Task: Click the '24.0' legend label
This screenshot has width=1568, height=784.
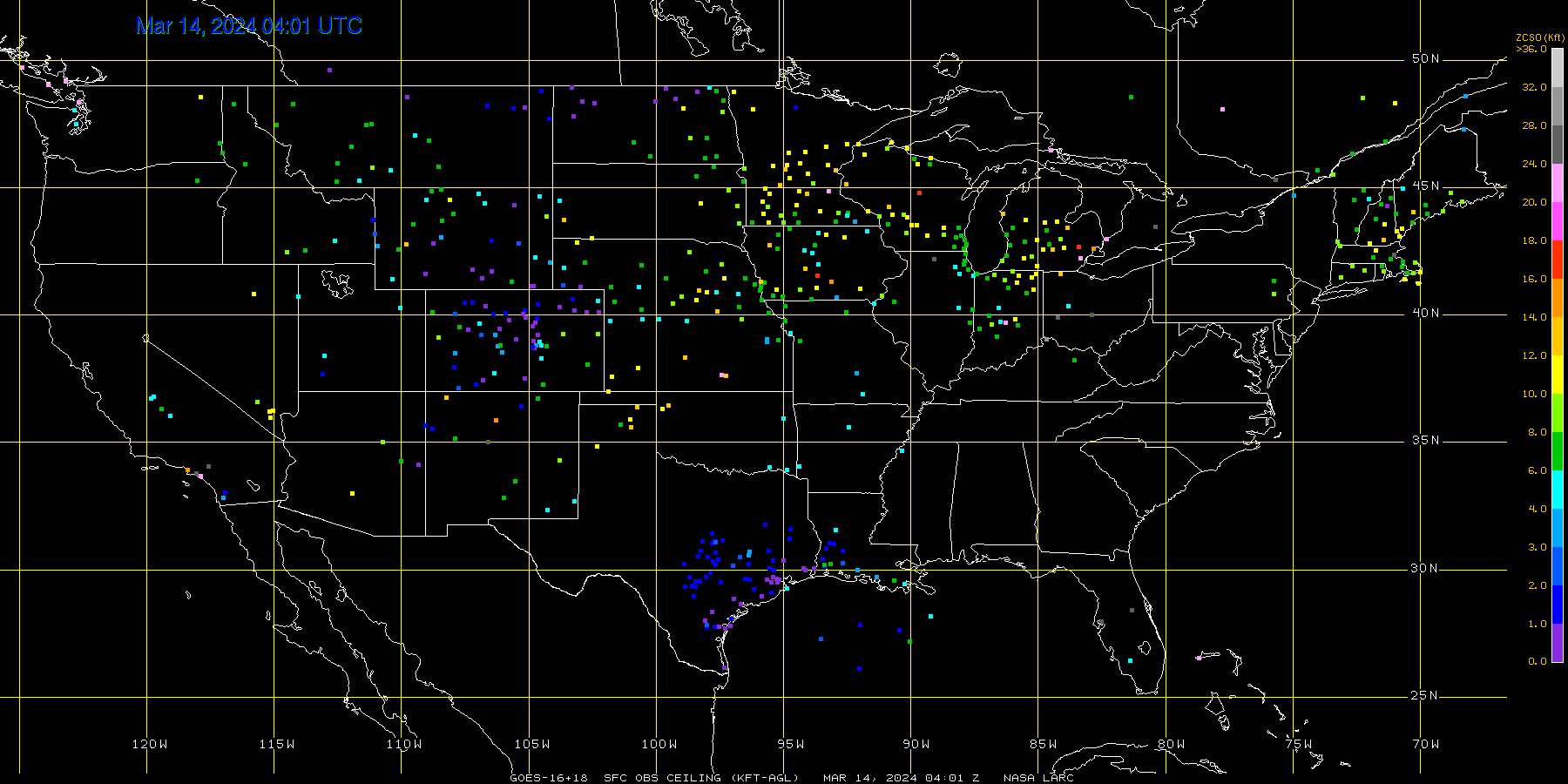Action: [x=1535, y=164]
